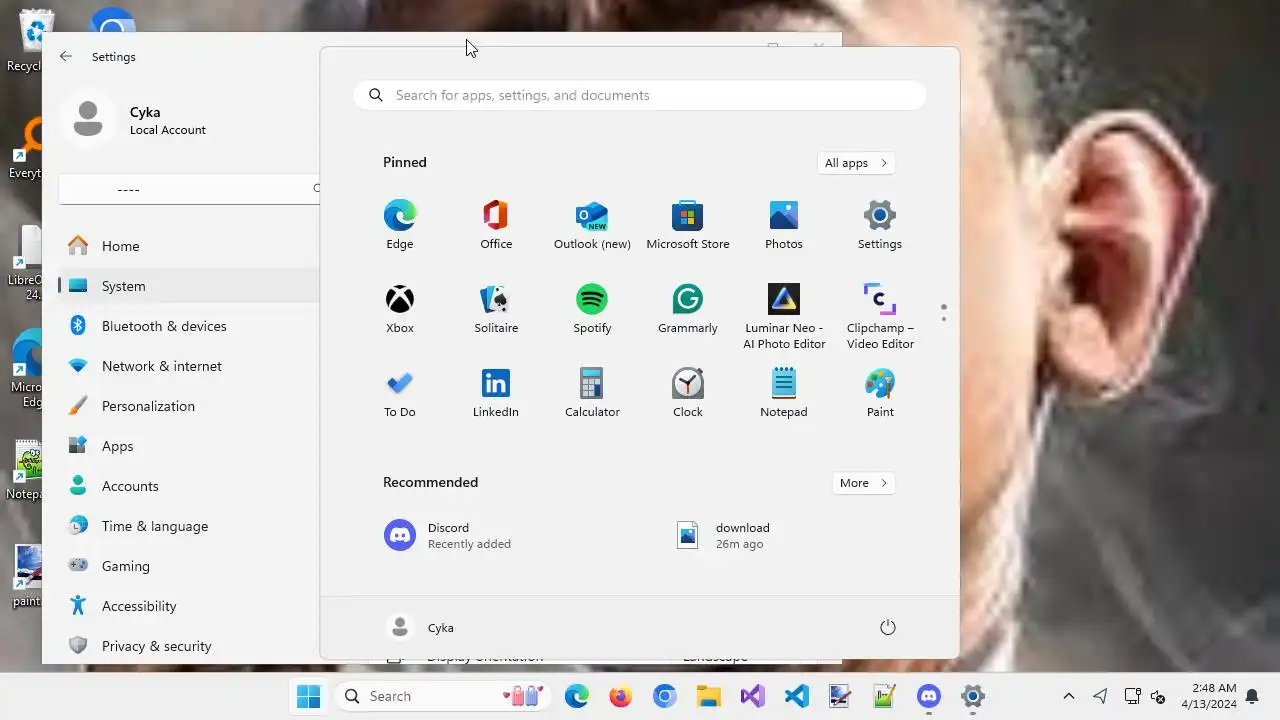The width and height of the screenshot is (1280, 720).
Task: Open the Solitaire game
Action: (x=496, y=309)
